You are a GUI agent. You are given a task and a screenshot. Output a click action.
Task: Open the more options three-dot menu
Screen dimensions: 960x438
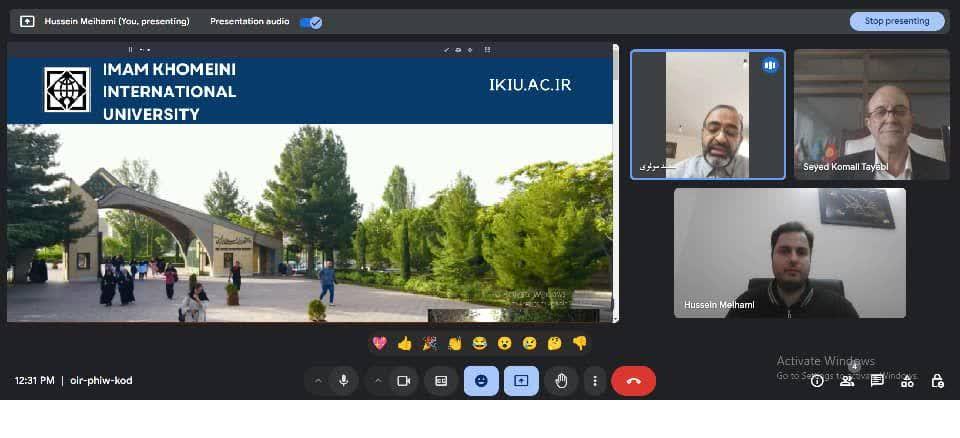[x=595, y=381]
